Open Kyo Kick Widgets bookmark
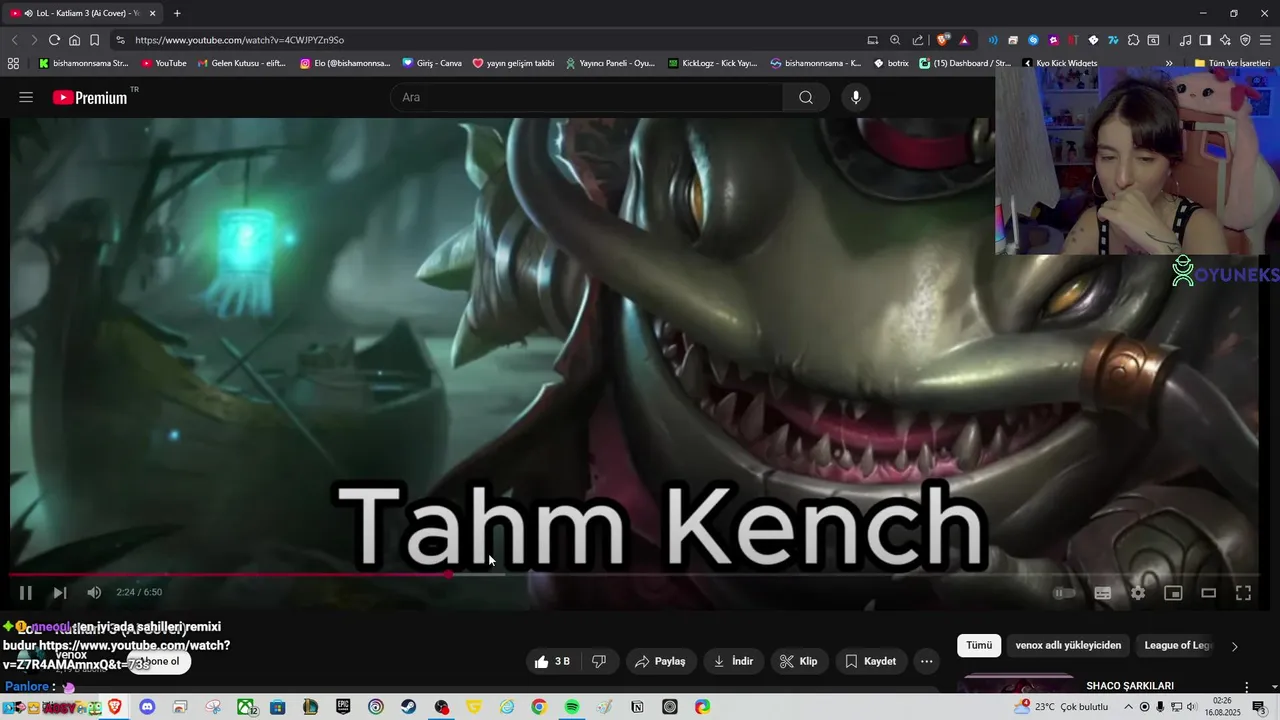1280x720 pixels. coord(1059,63)
